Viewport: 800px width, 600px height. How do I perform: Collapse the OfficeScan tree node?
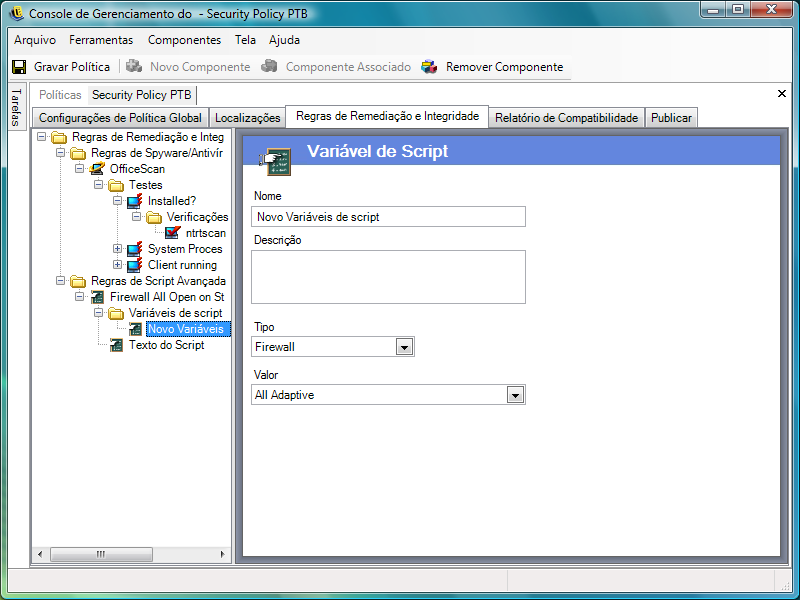[80, 168]
